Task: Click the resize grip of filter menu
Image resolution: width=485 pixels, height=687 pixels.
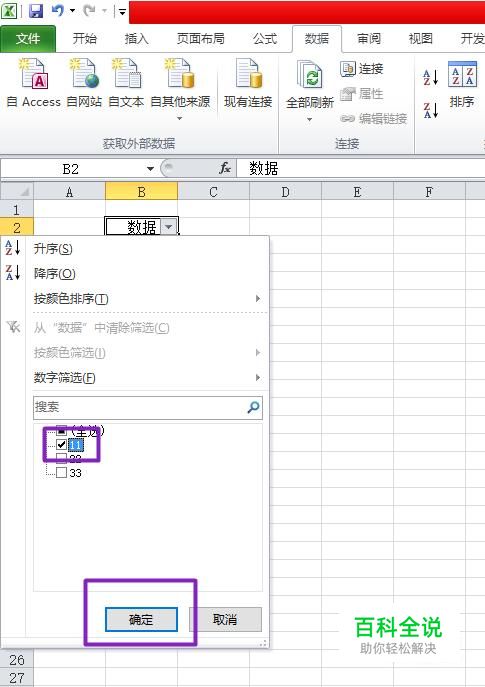Action: [263, 643]
